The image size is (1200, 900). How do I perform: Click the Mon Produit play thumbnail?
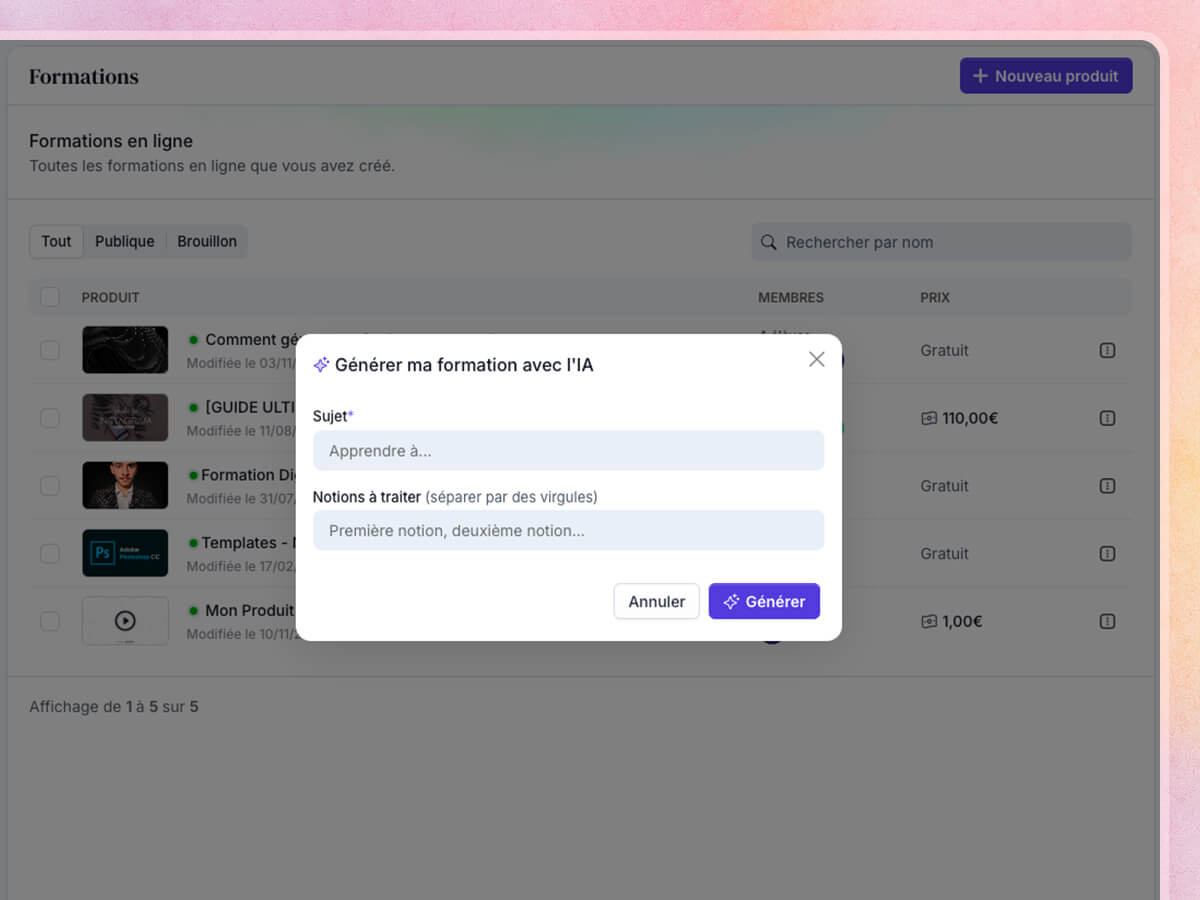point(125,621)
